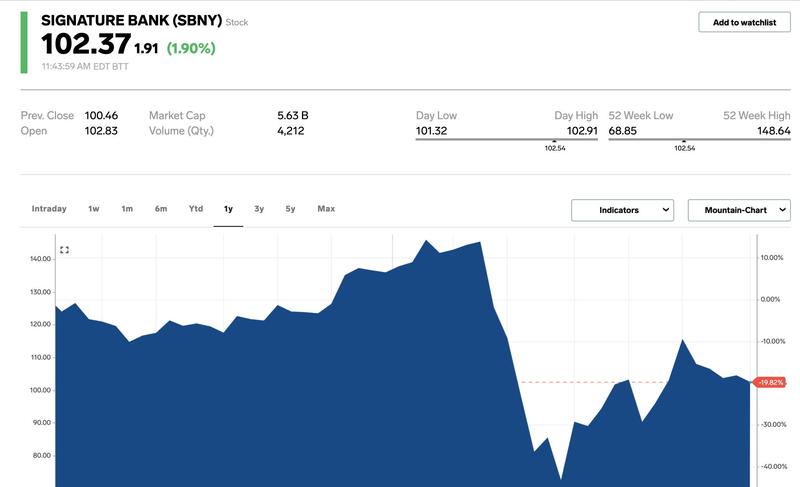800x487 pixels.
Task: Add Signature Bank to watchlist
Action: pyautogui.click(x=744, y=22)
